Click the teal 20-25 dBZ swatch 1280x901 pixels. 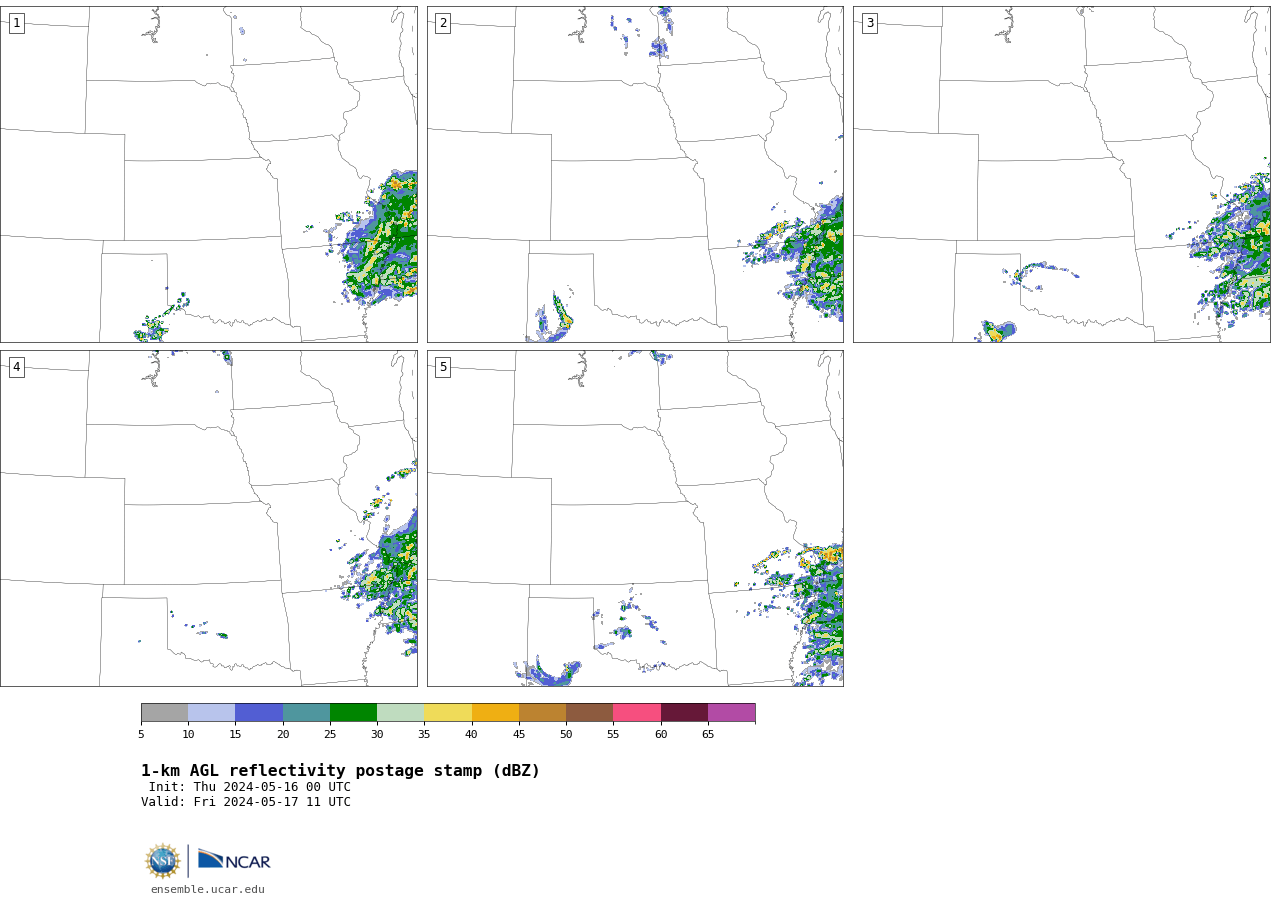[x=306, y=712]
